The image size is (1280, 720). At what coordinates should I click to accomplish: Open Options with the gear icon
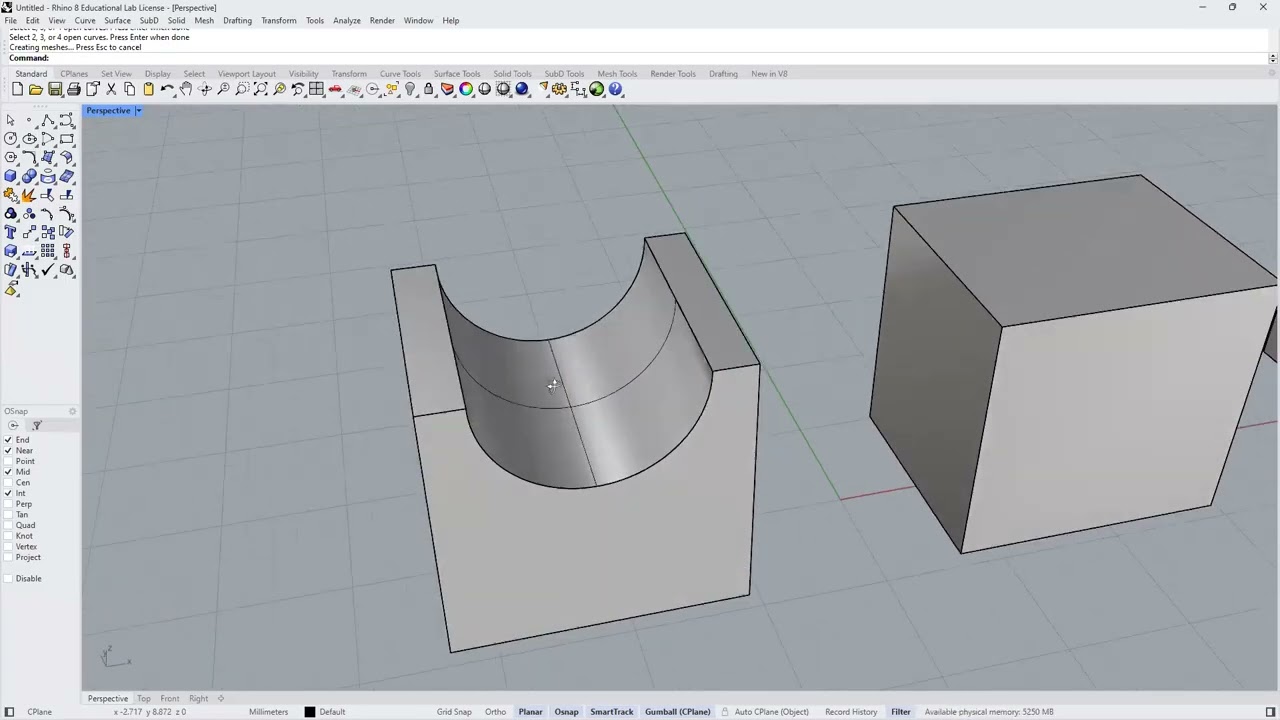pyautogui.click(x=559, y=89)
